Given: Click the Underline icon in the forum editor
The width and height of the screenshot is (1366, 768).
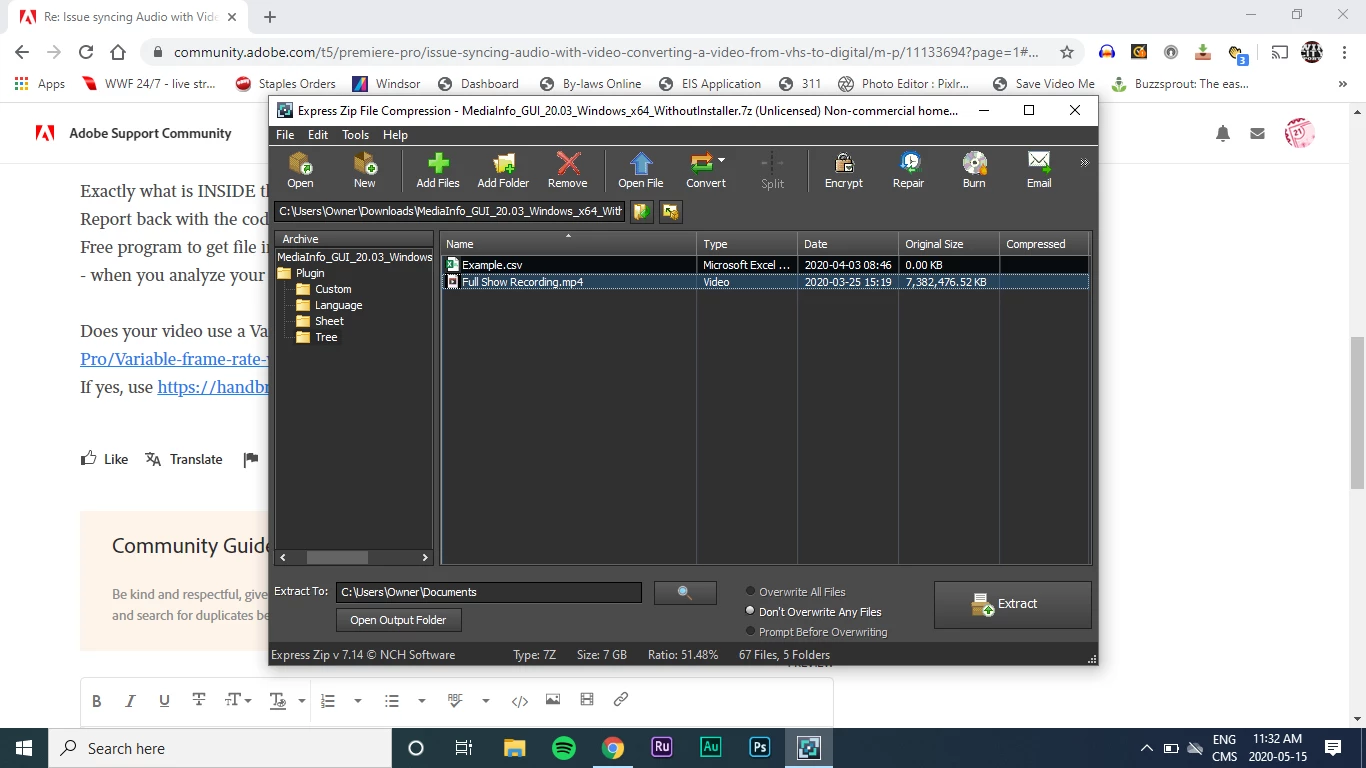Looking at the screenshot, I should 164,701.
